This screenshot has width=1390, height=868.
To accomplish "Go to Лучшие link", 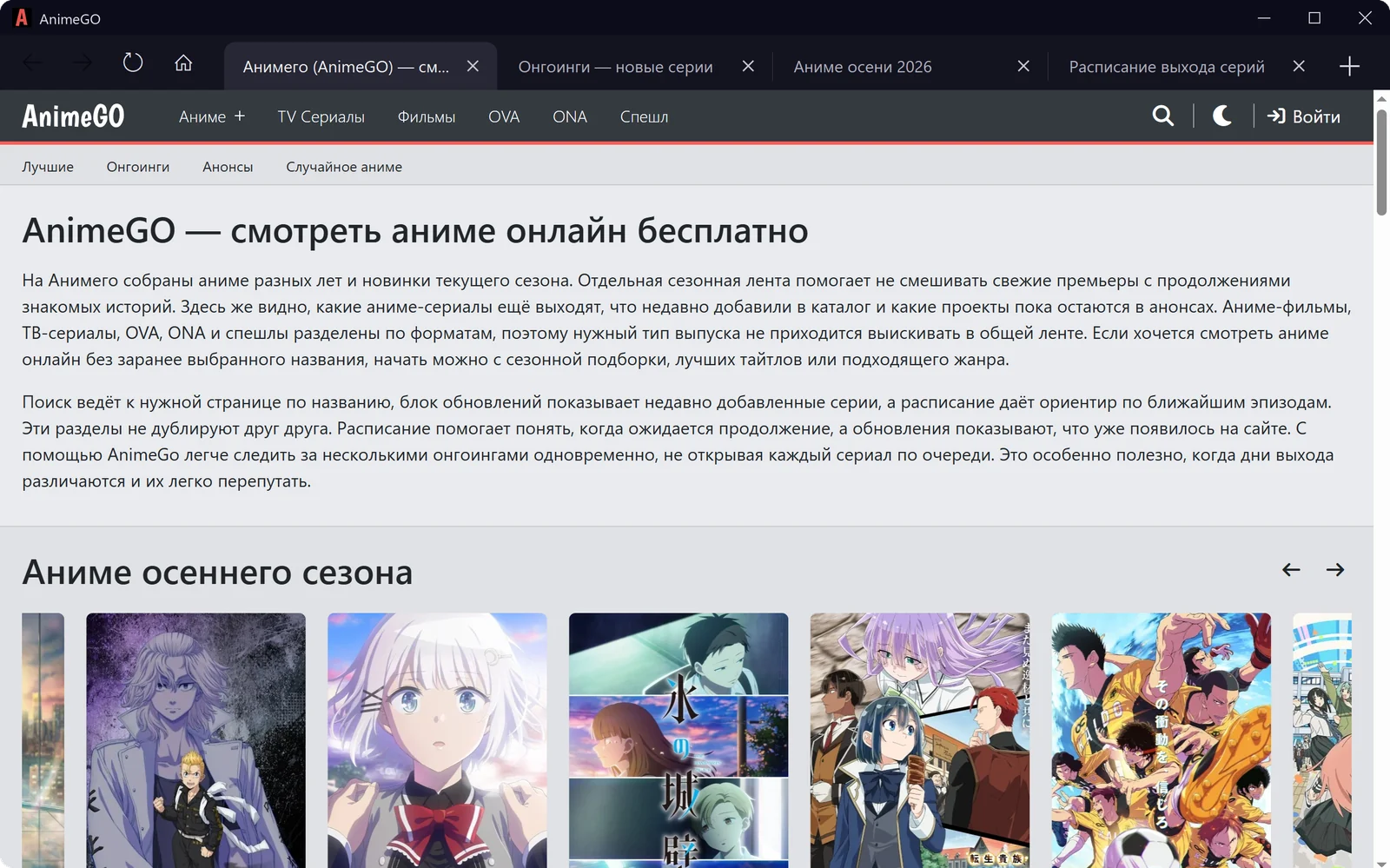I will [x=48, y=167].
